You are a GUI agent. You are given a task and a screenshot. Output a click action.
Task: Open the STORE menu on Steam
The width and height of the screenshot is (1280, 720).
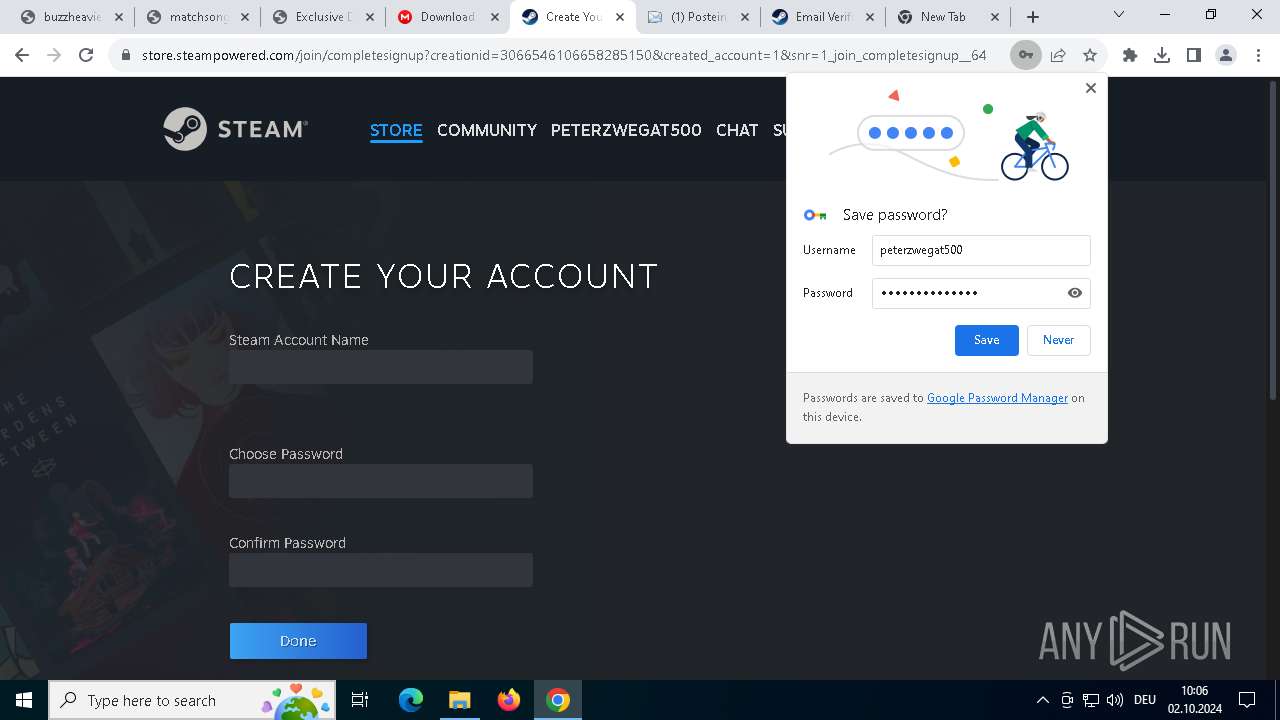396,130
